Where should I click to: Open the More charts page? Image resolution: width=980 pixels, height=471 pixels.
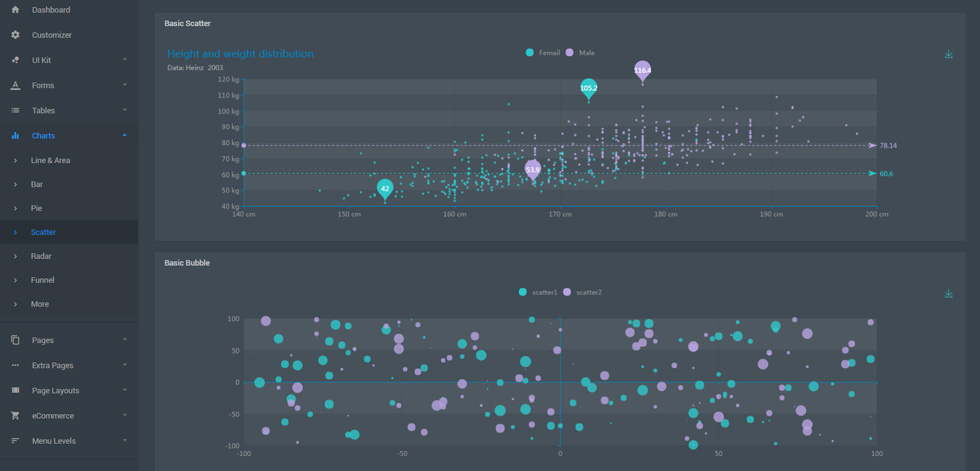click(69, 304)
